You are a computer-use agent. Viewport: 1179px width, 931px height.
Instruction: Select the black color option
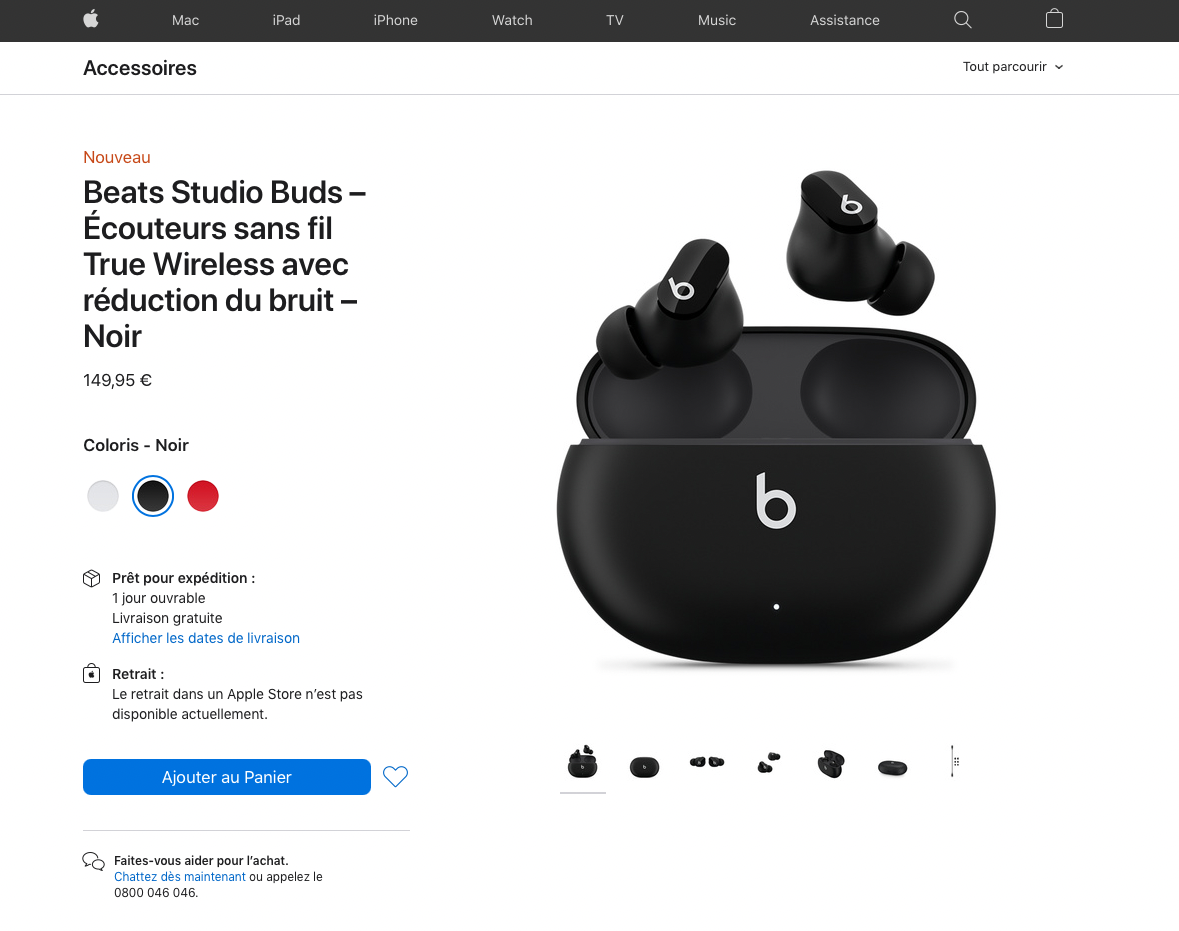[153, 496]
